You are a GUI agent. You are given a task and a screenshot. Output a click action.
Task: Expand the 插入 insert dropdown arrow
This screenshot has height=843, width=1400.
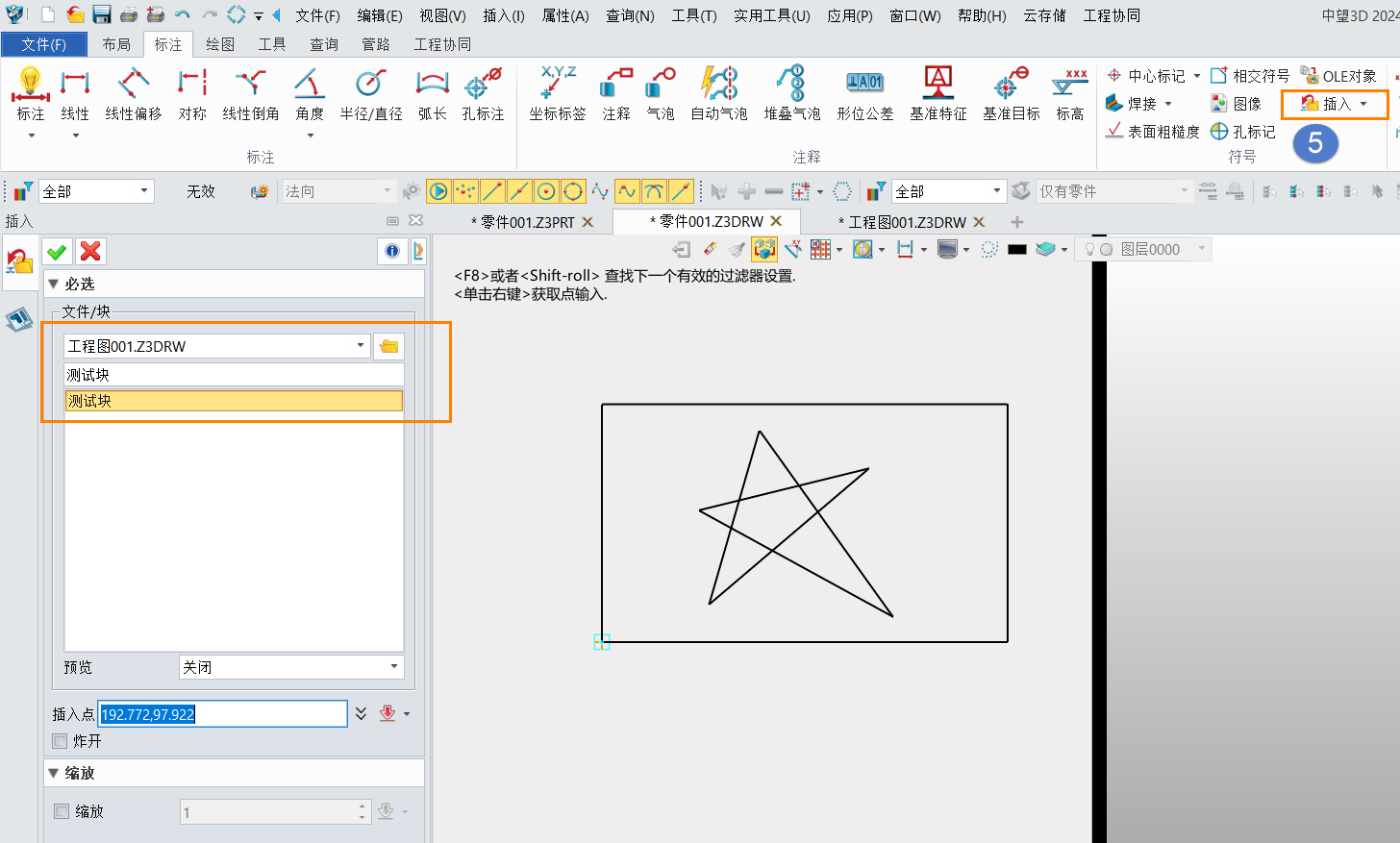tap(1363, 104)
